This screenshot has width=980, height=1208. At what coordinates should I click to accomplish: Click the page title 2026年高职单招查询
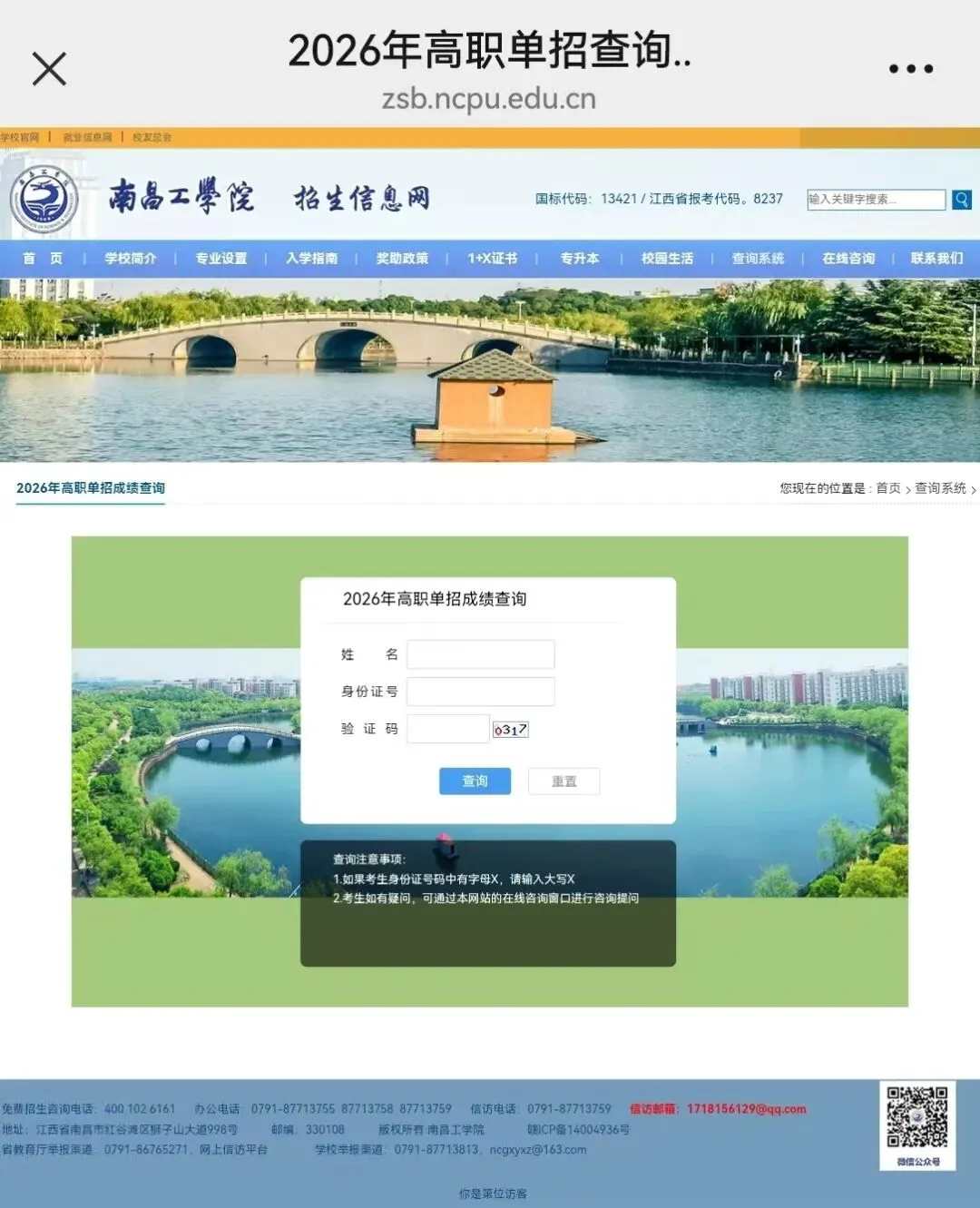(490, 50)
